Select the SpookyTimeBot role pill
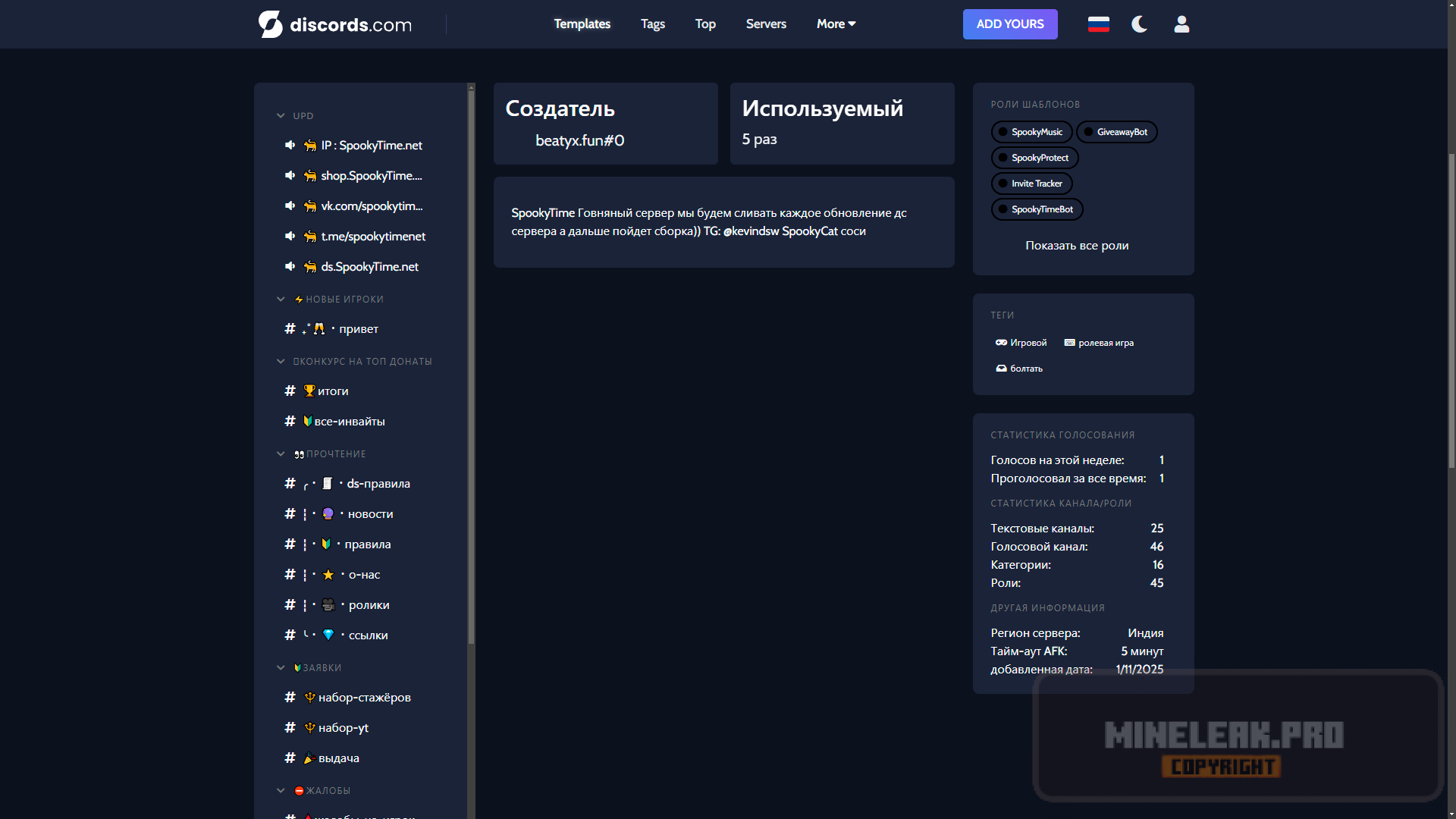1456x819 pixels. tap(1037, 209)
